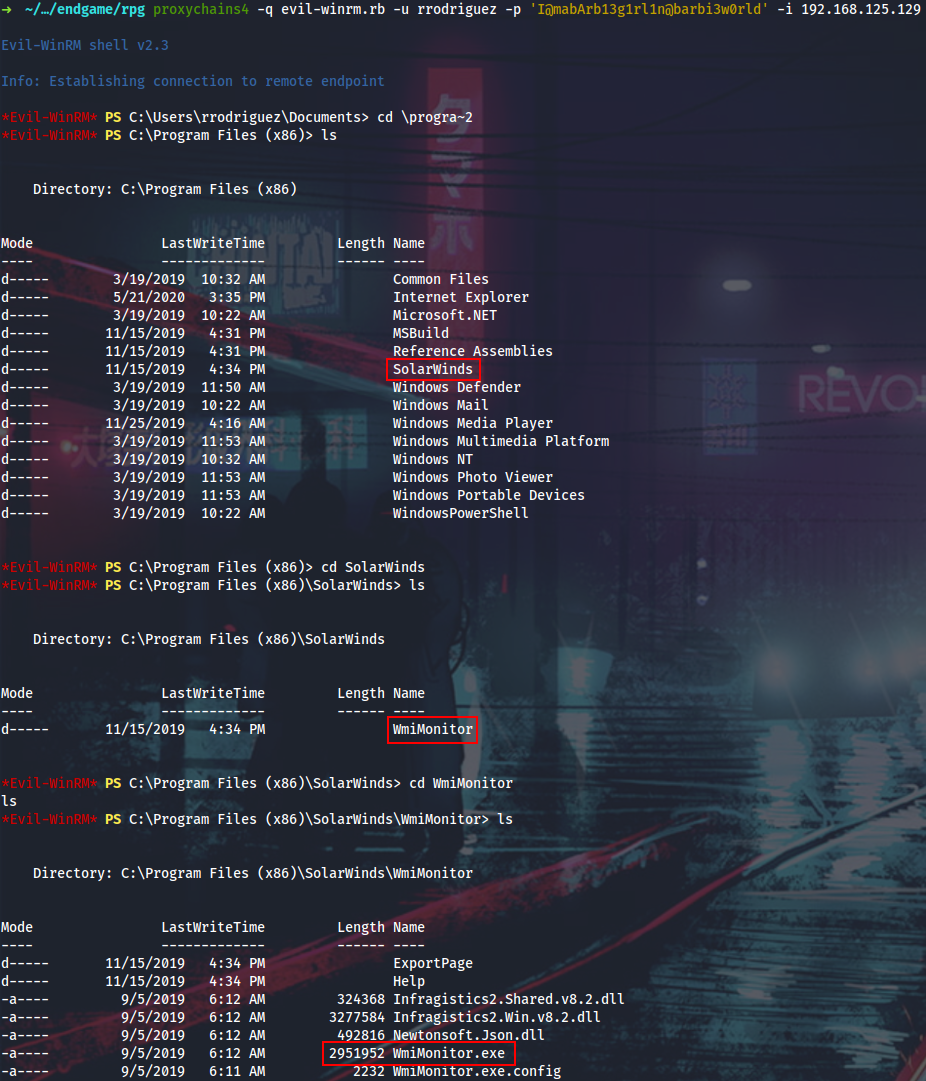Click the WmiMonitor.exe.config file entry
This screenshot has width=926, height=1081.
tap(476, 1072)
